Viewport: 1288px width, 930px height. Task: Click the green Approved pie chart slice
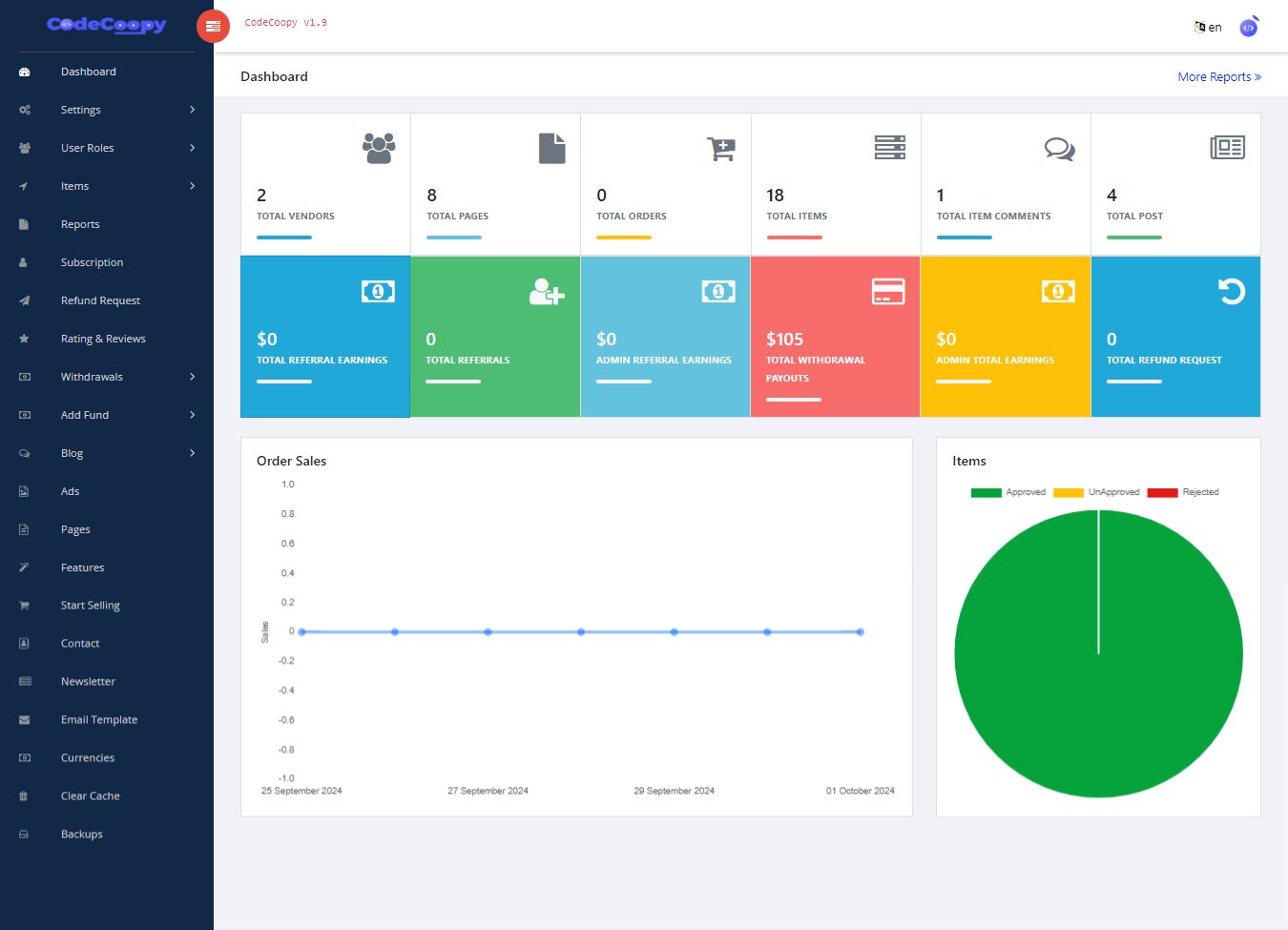(x=1098, y=653)
